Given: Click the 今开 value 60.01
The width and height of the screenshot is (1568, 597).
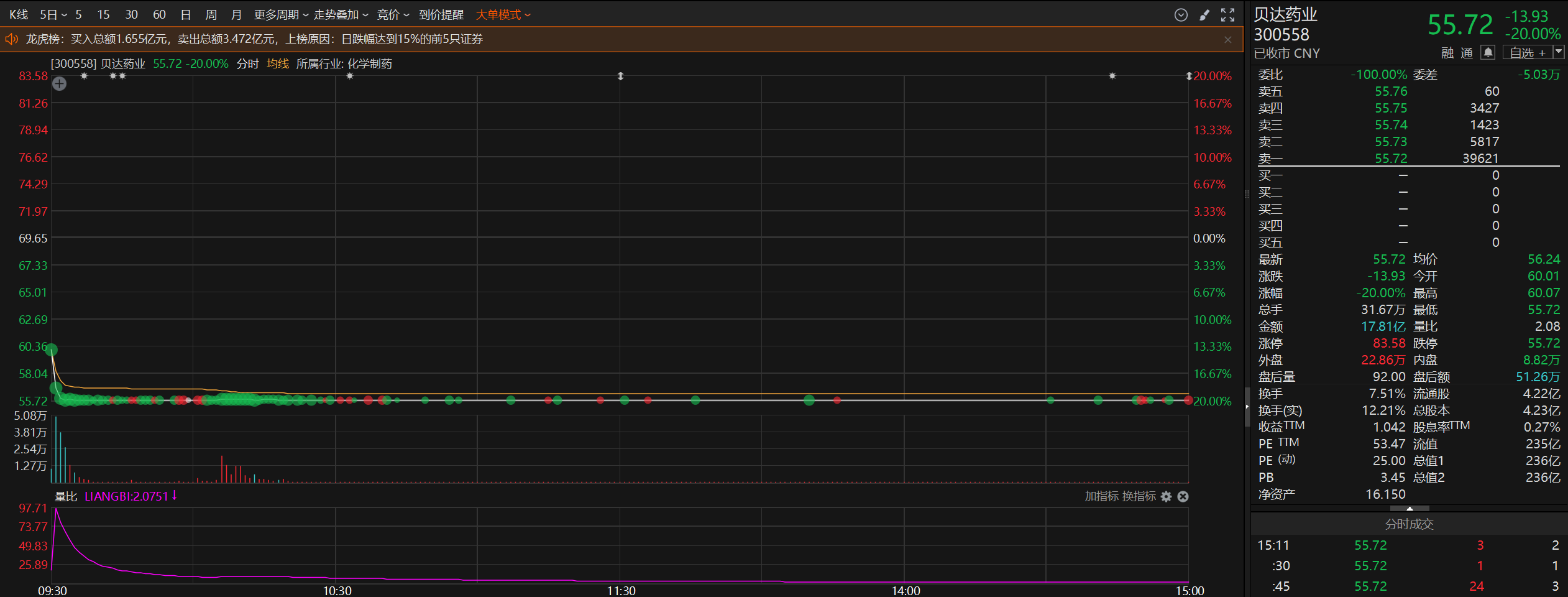Looking at the screenshot, I should (x=1544, y=276).
